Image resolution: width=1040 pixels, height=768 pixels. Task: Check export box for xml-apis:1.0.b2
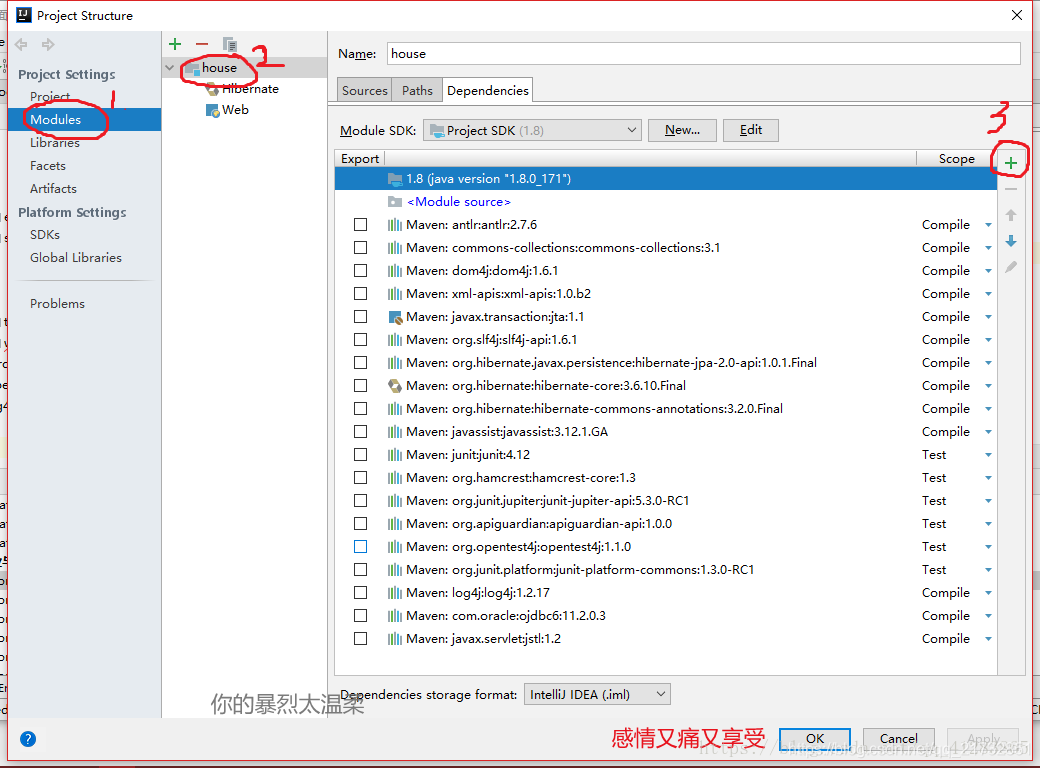(x=360, y=294)
